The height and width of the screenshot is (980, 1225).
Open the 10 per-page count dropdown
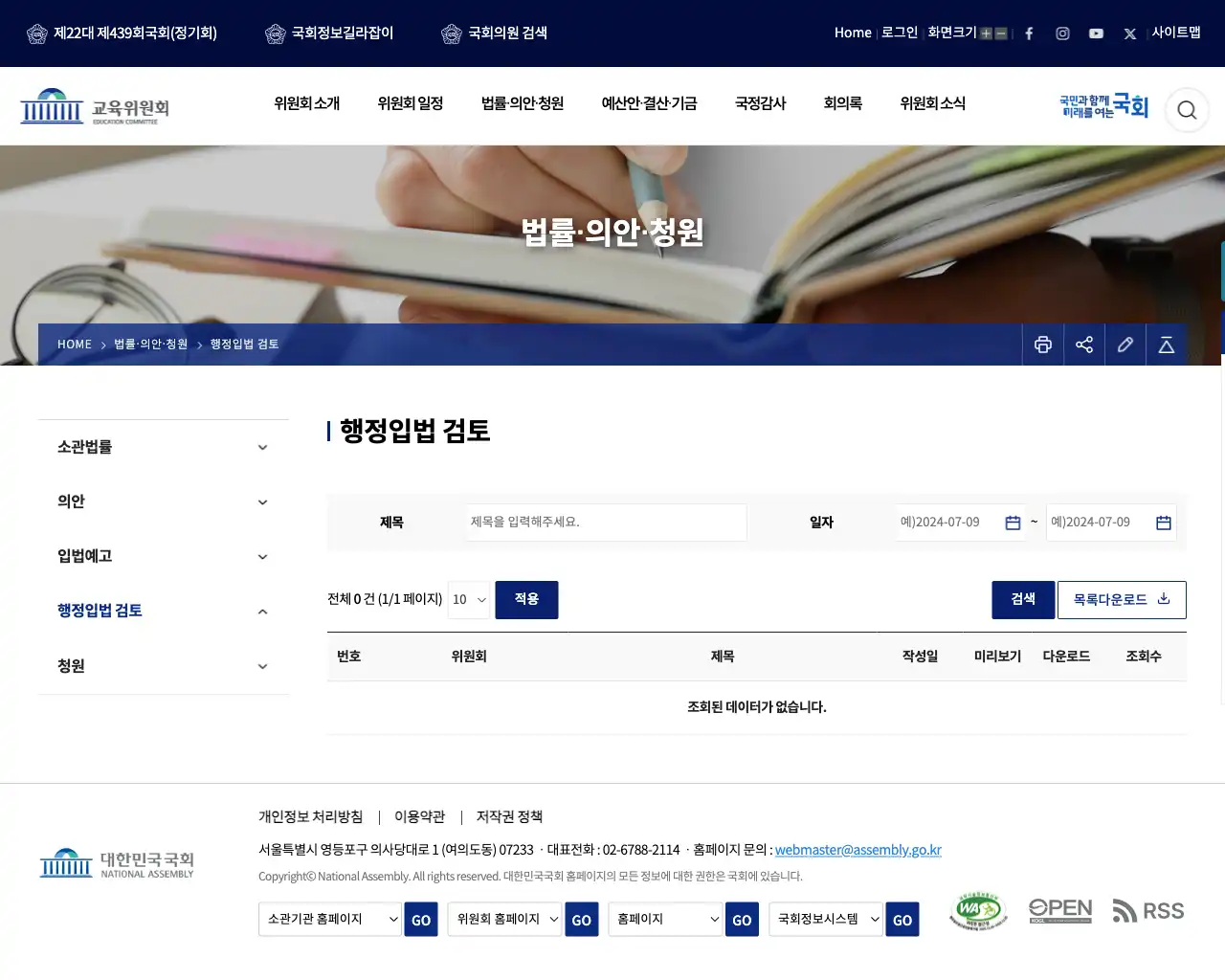point(469,600)
